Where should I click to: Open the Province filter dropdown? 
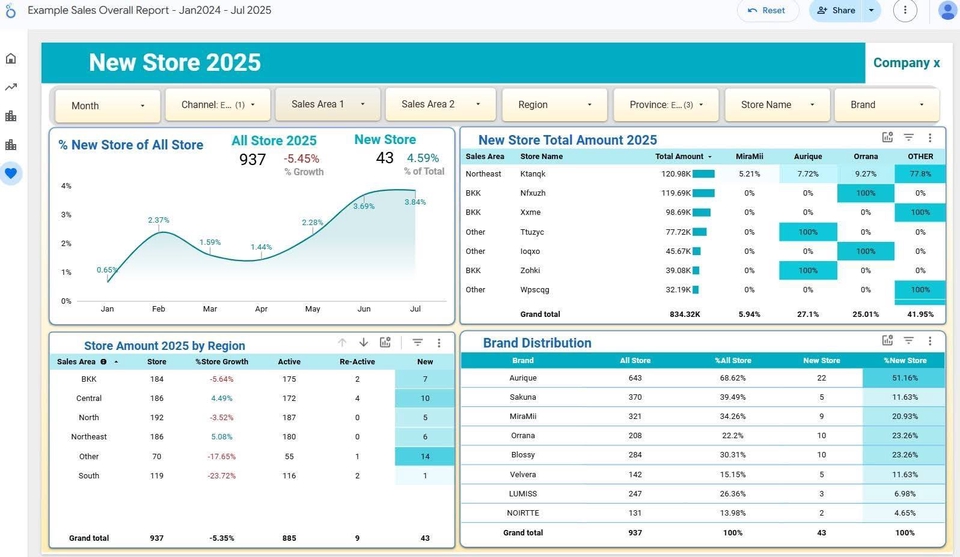(x=666, y=105)
